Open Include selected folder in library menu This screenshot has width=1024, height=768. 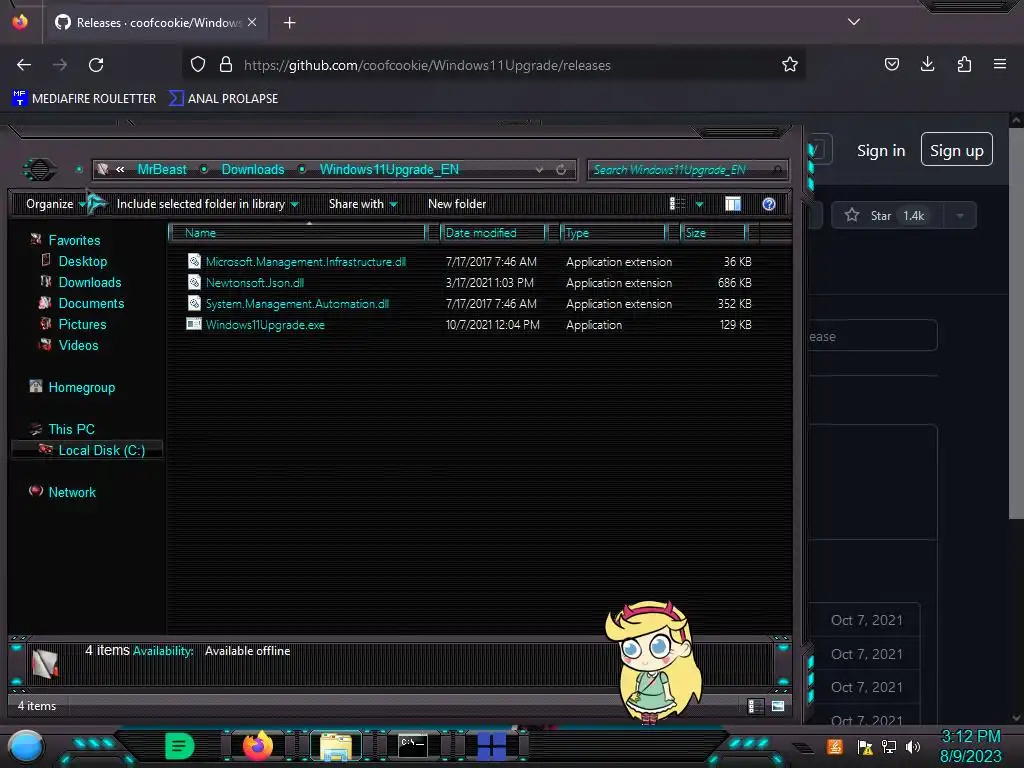208,204
